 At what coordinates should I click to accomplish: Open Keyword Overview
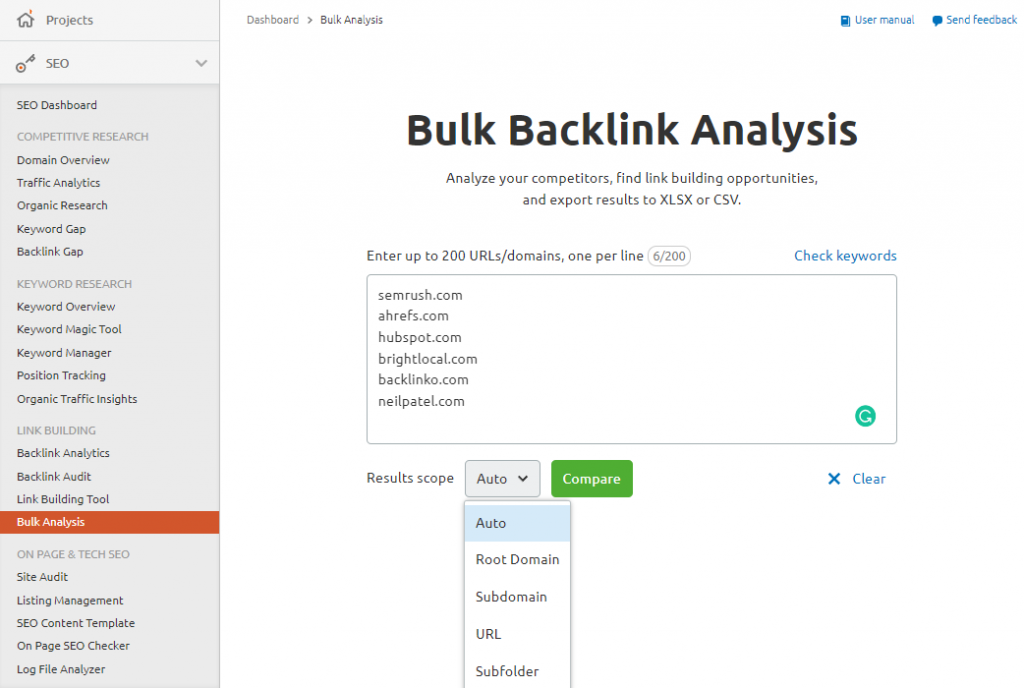(66, 307)
